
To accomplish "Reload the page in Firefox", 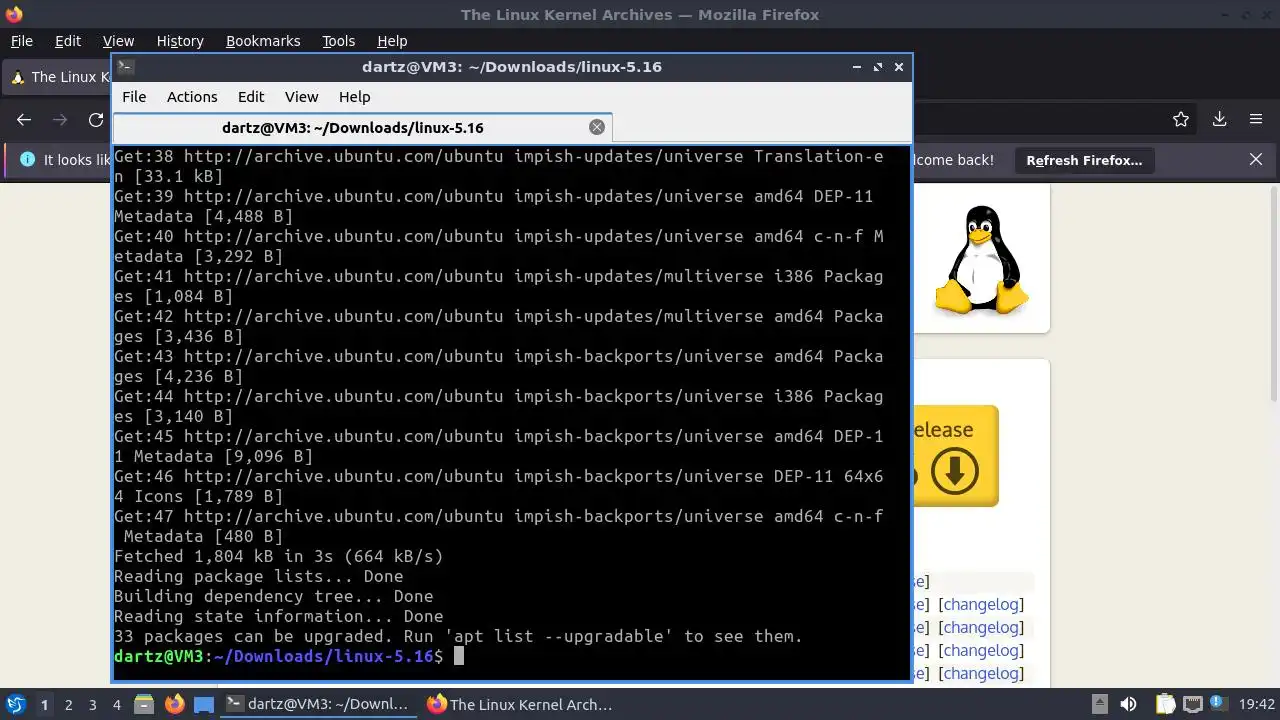I will pos(96,119).
